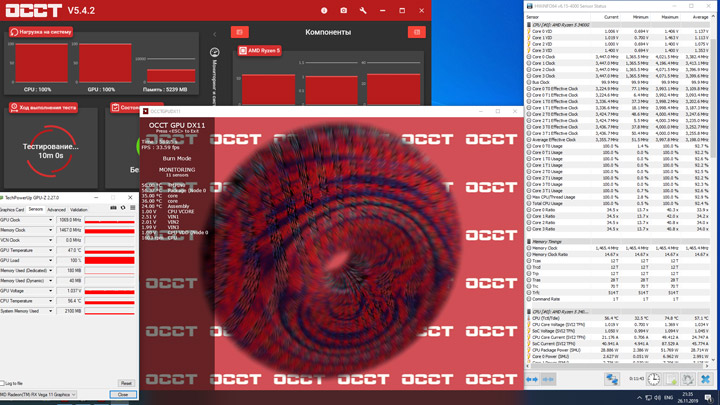This screenshot has height=405, width=720.
Task: Open the GPU Load sensor dropdown
Action: [x=51, y=260]
